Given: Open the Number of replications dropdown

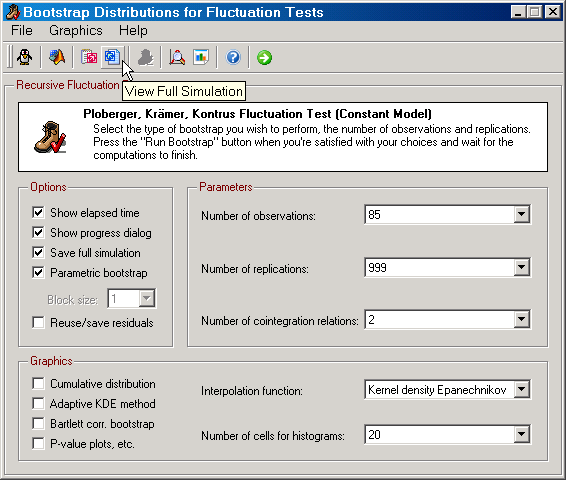Looking at the screenshot, I should (x=522, y=267).
